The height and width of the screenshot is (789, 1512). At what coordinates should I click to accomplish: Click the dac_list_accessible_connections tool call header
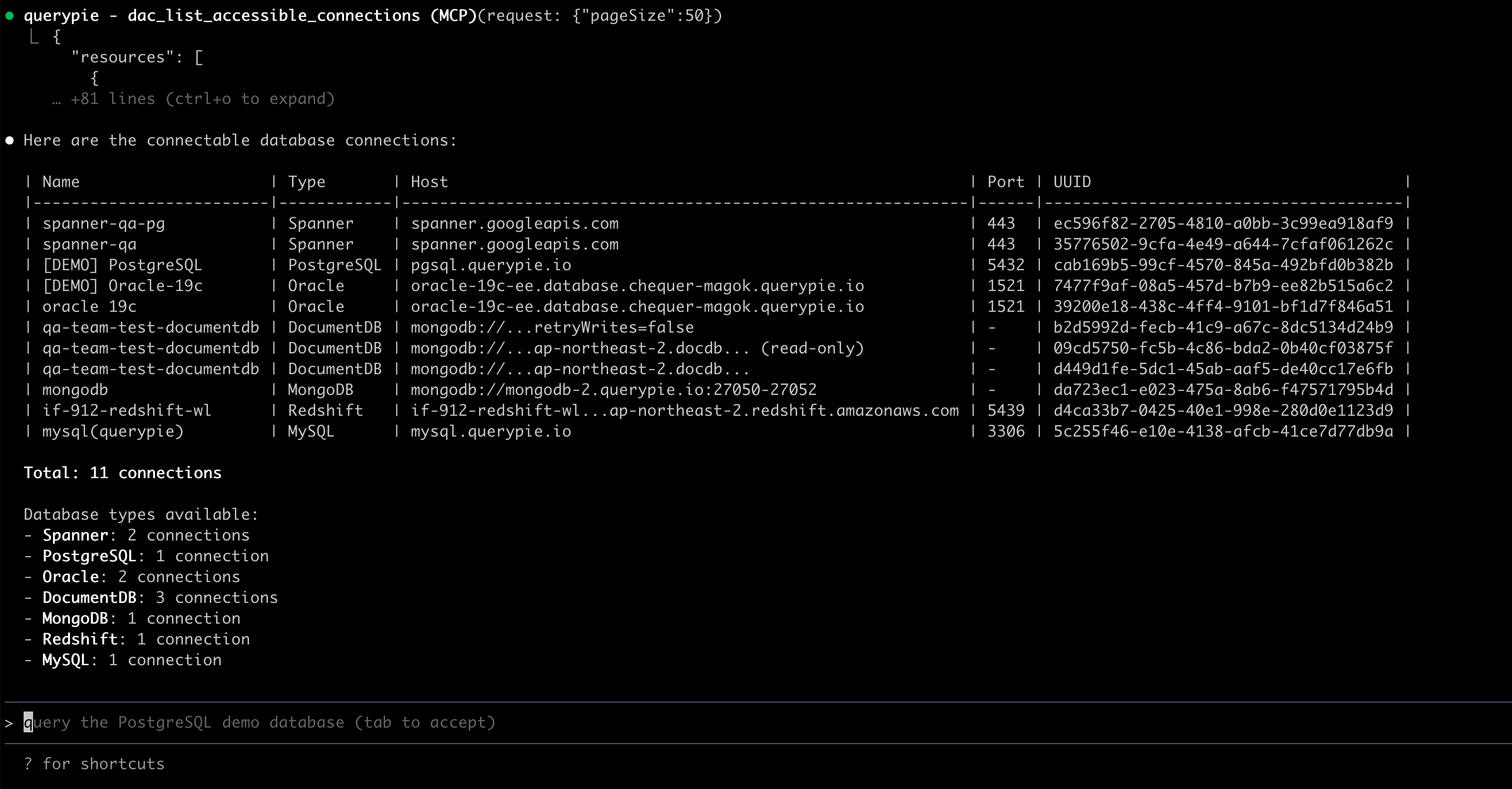[x=274, y=16]
